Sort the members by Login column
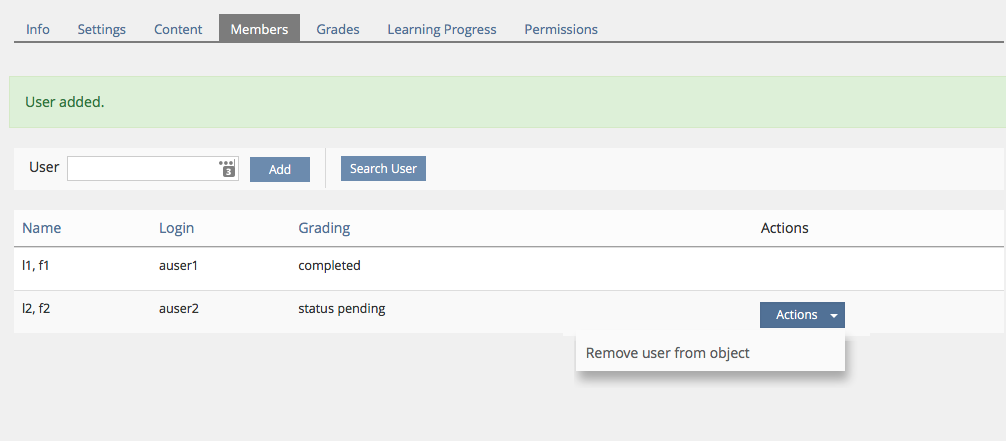The width and height of the screenshot is (1006, 441). click(177, 228)
